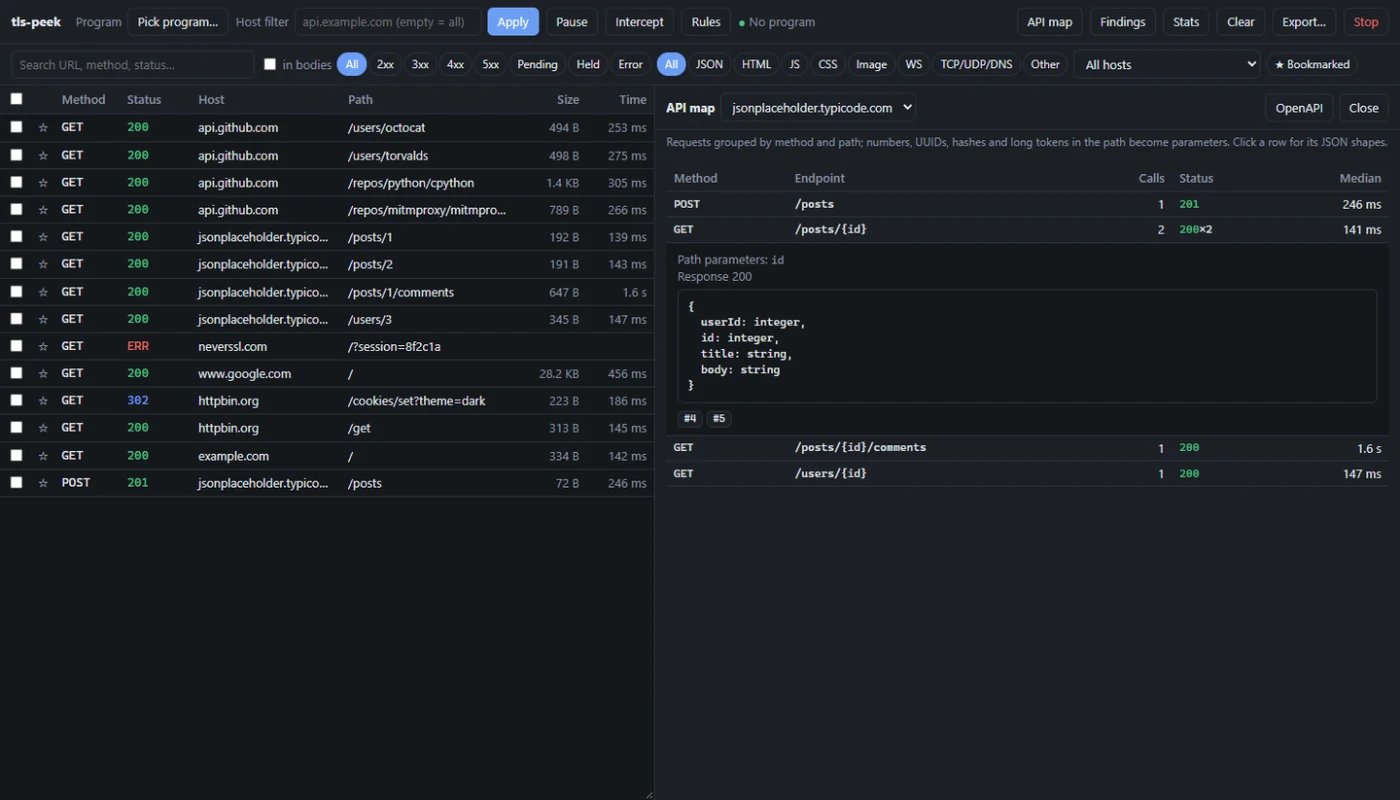Tick the POST /posts row checkbox

tap(16, 482)
